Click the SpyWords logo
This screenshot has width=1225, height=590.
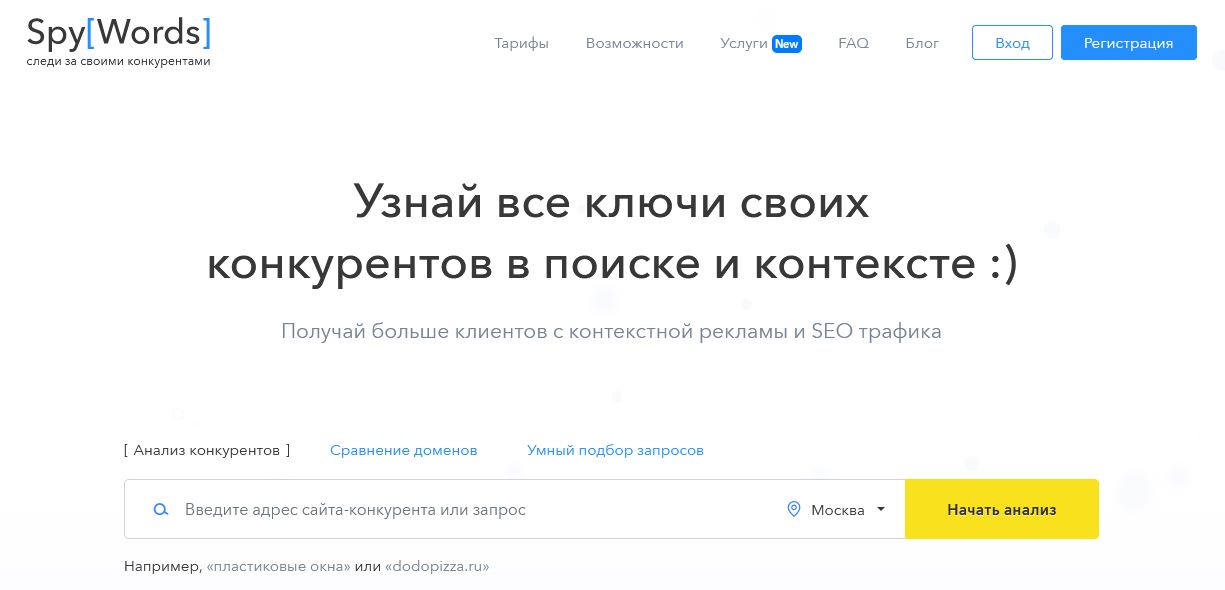(x=118, y=41)
